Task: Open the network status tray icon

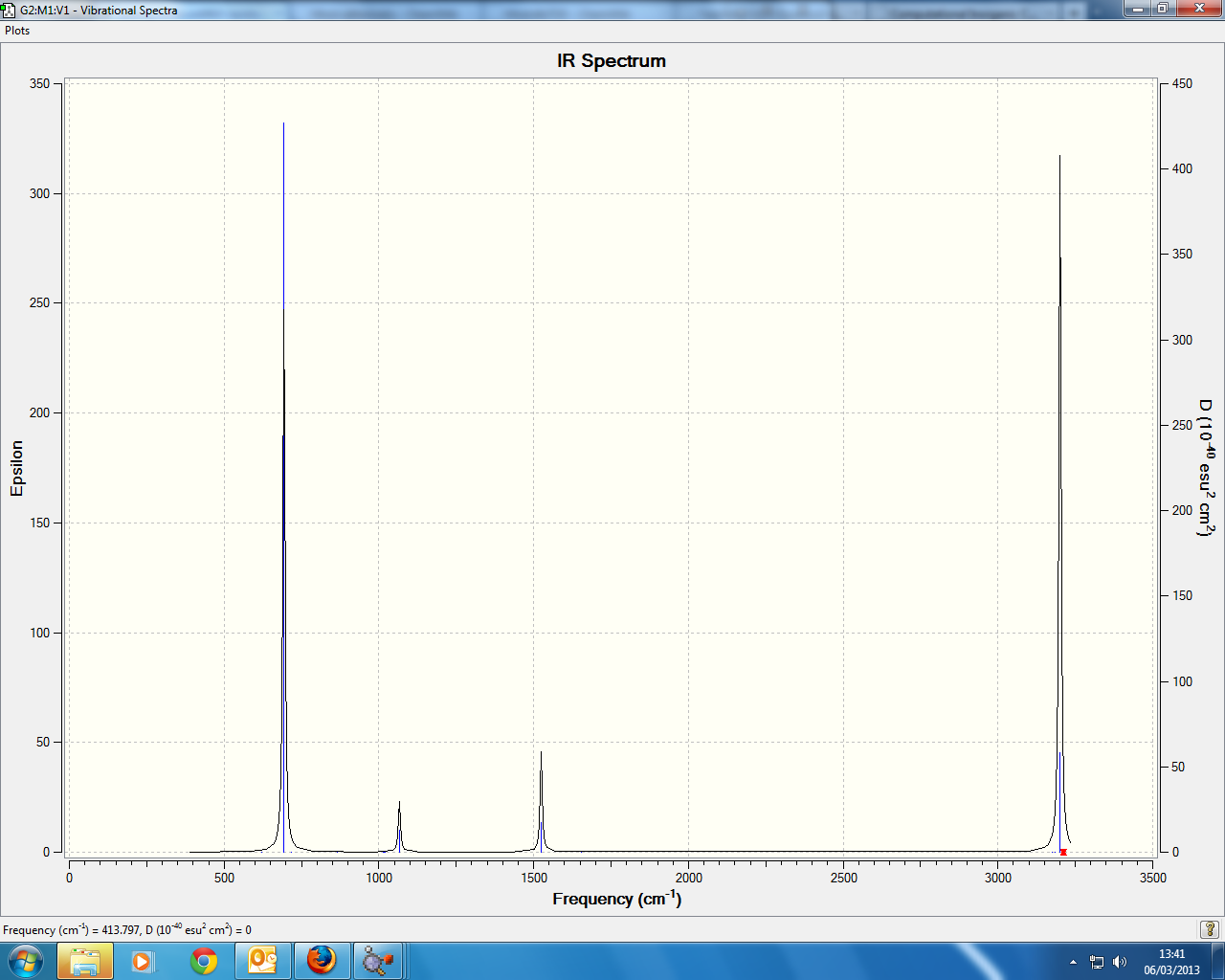Action: coord(1097,962)
